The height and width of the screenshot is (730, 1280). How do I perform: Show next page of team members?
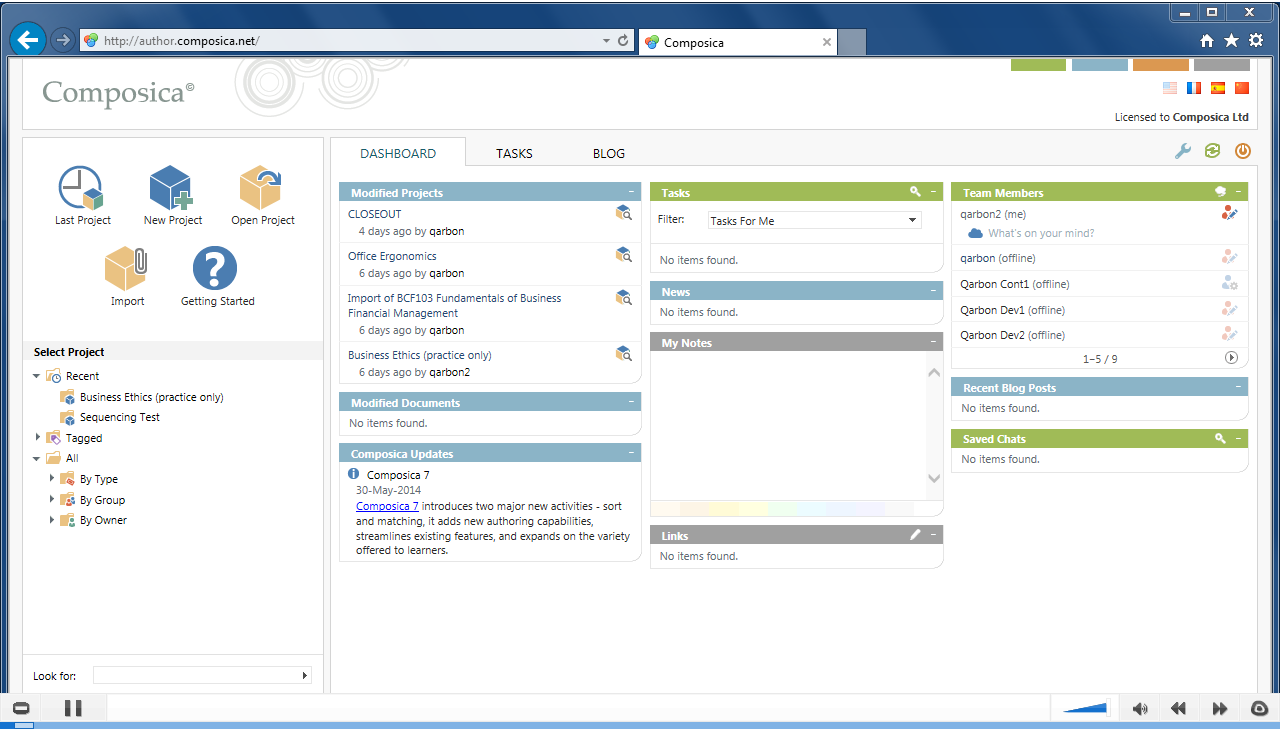(x=1231, y=358)
